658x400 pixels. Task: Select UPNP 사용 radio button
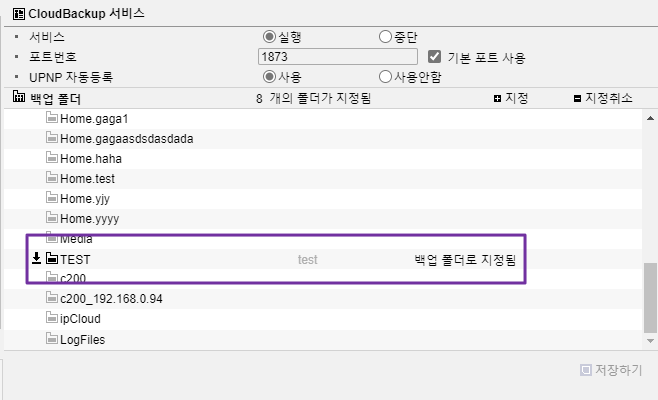pyautogui.click(x=269, y=77)
